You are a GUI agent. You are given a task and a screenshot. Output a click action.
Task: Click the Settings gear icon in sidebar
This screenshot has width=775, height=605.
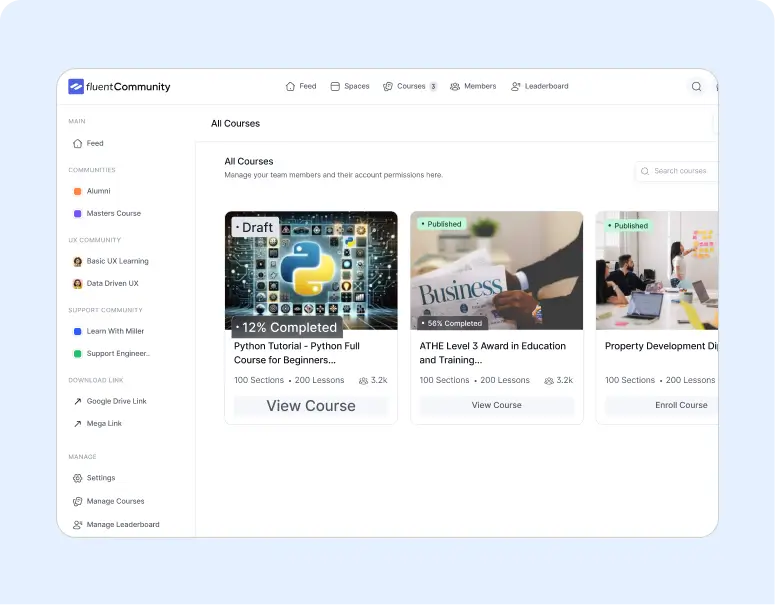click(78, 478)
